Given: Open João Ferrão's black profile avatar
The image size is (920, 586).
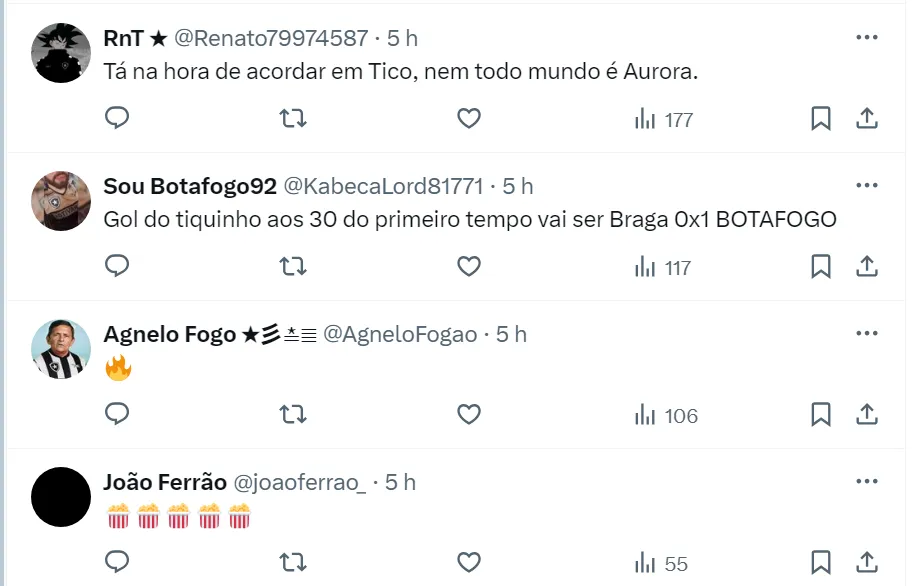Looking at the screenshot, I should point(61,497).
